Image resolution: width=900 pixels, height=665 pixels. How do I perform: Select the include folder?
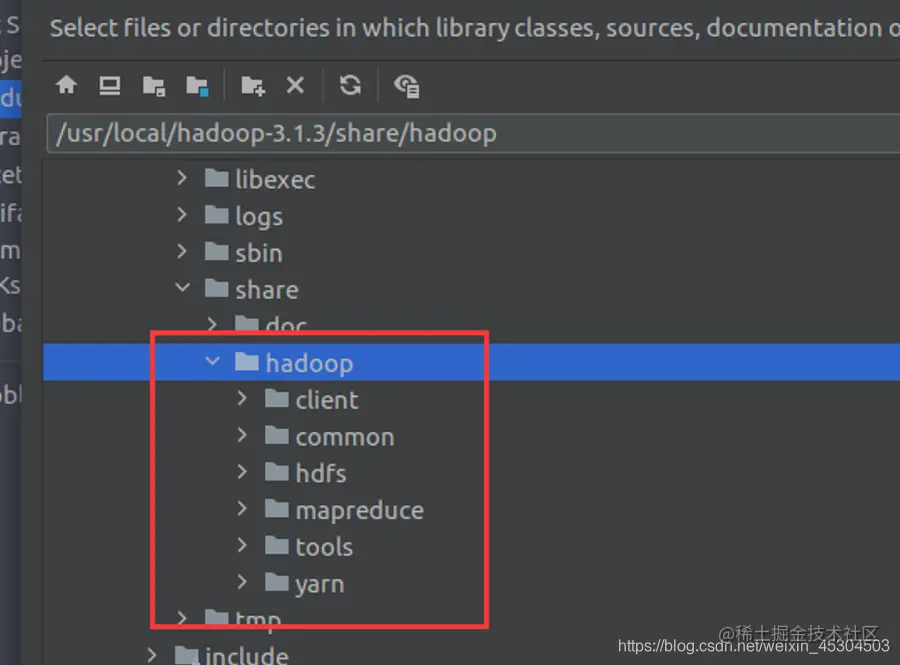232,655
